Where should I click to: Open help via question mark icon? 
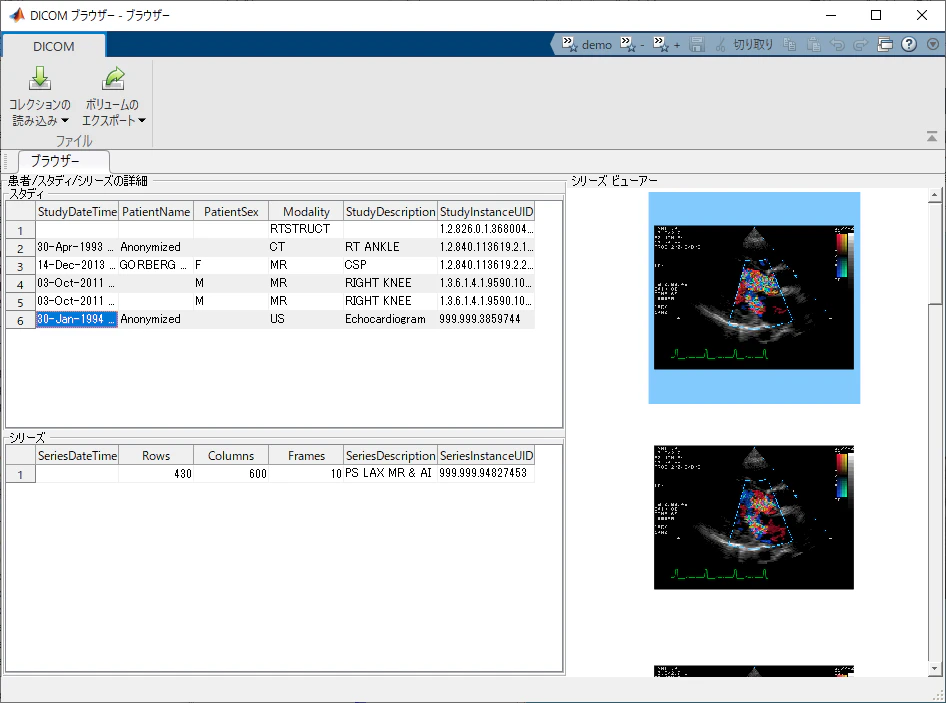click(909, 45)
